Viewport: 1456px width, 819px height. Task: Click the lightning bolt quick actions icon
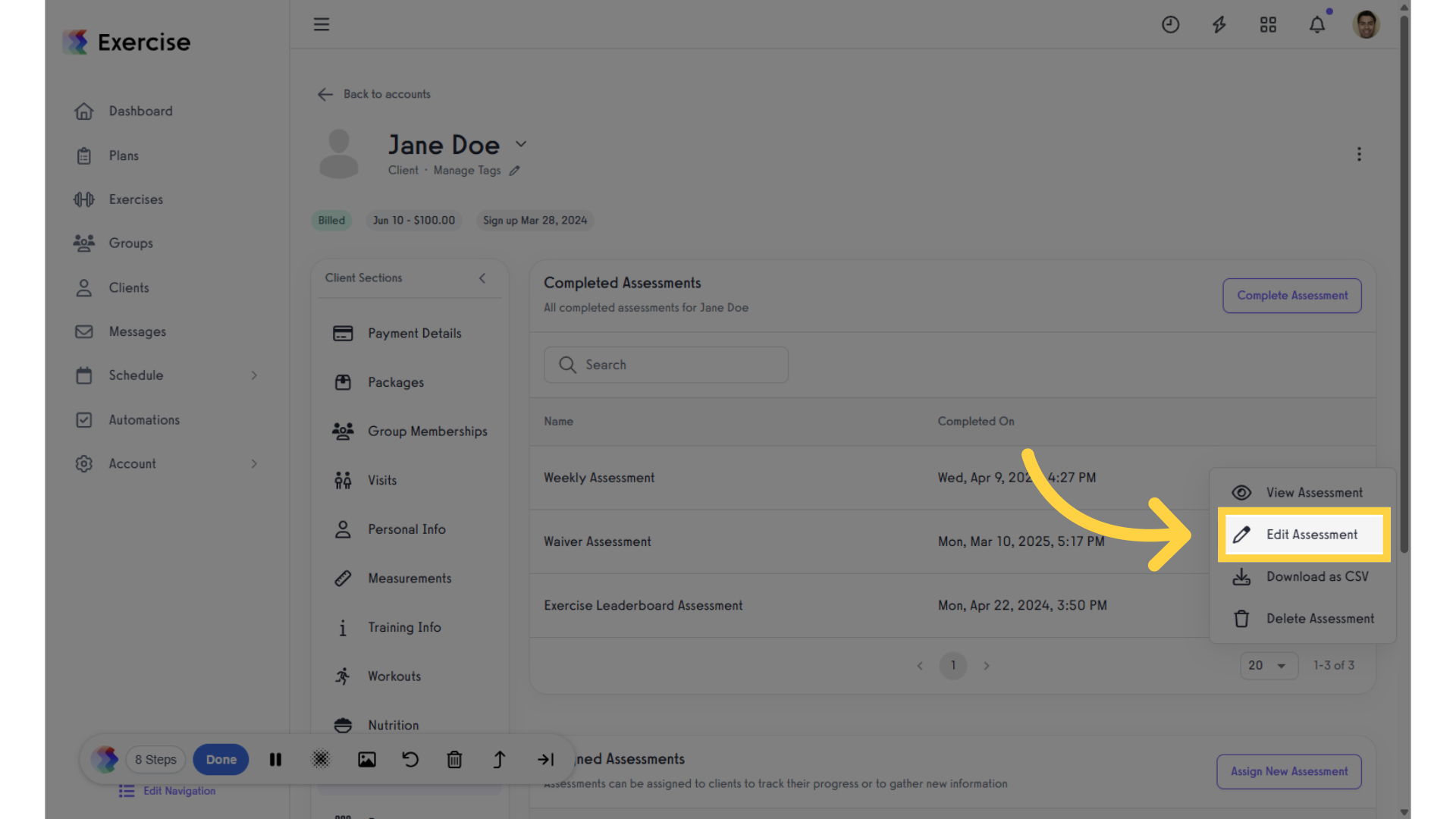coord(1219,25)
